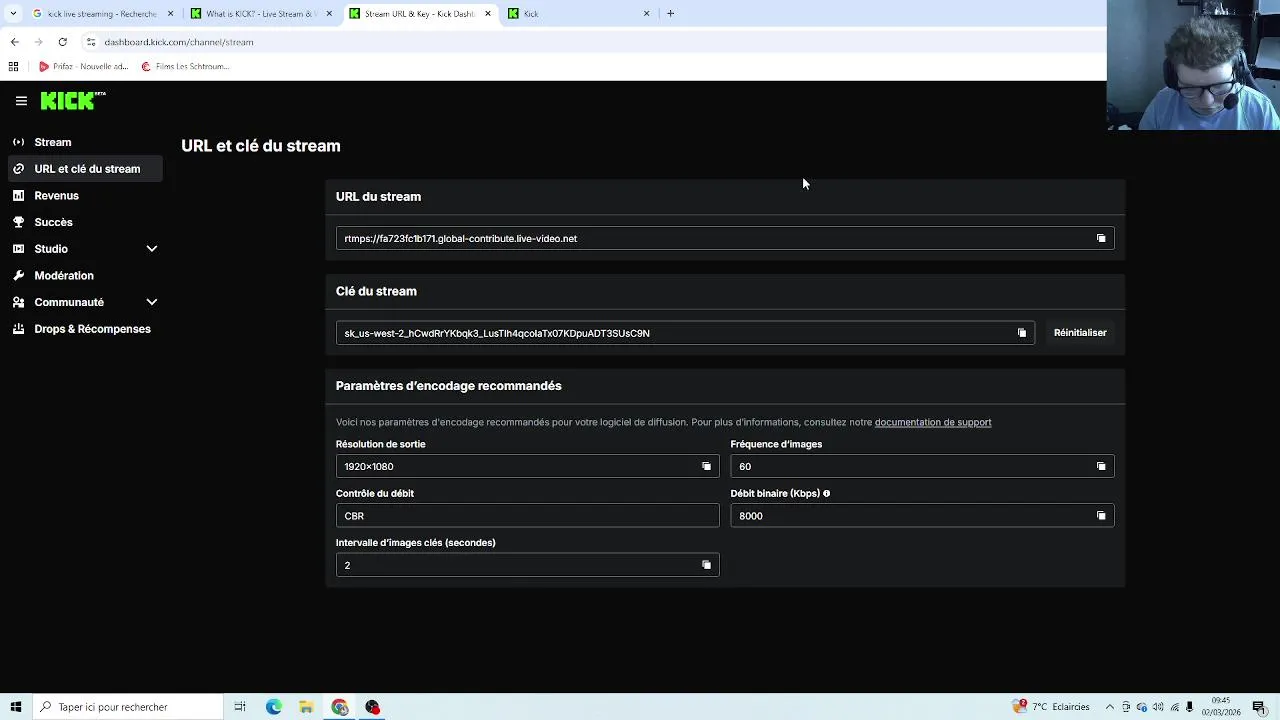Reload the page with browser refresh icon

click(62, 42)
